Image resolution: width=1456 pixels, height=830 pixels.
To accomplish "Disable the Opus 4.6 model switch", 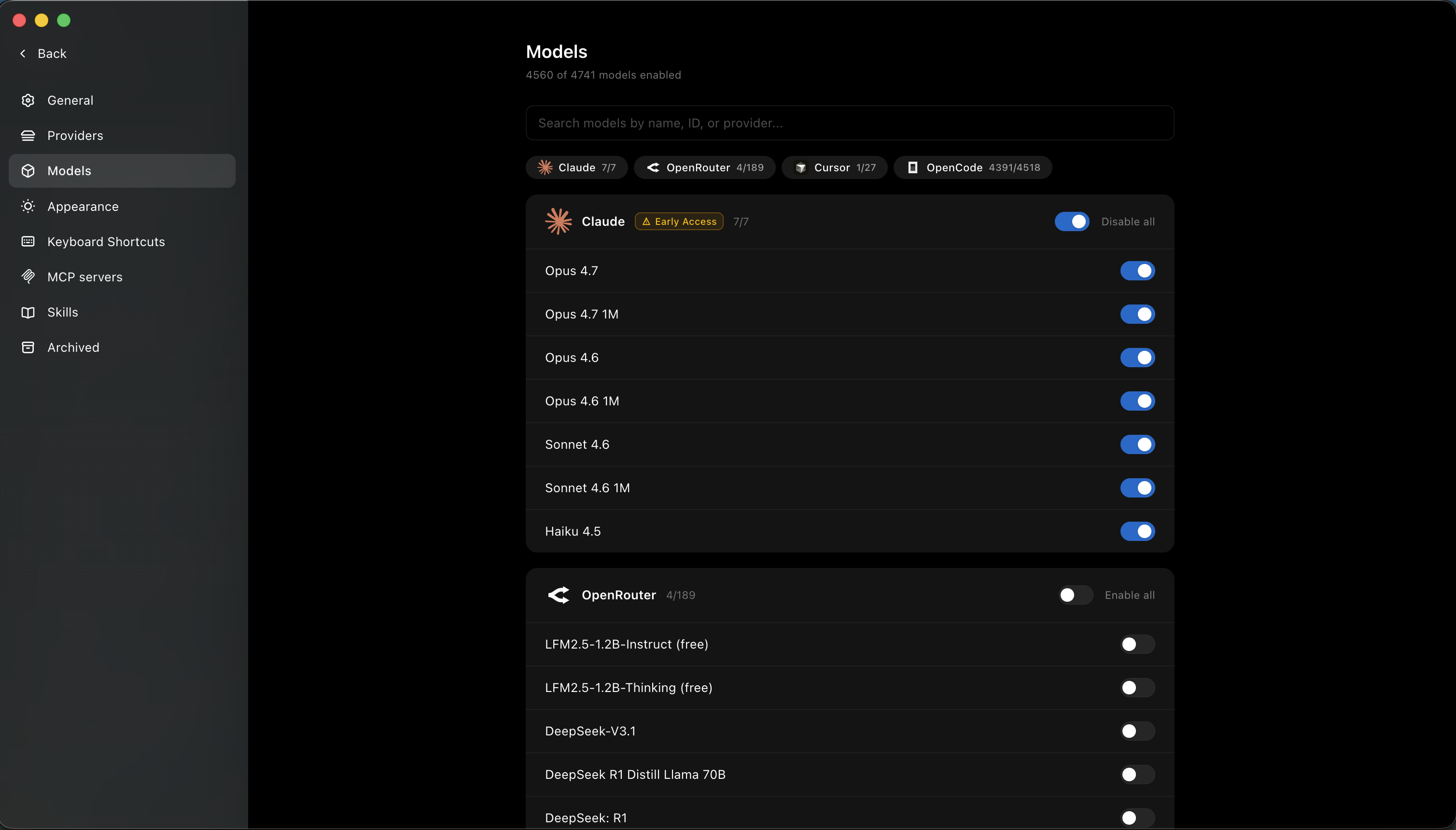I will point(1137,358).
